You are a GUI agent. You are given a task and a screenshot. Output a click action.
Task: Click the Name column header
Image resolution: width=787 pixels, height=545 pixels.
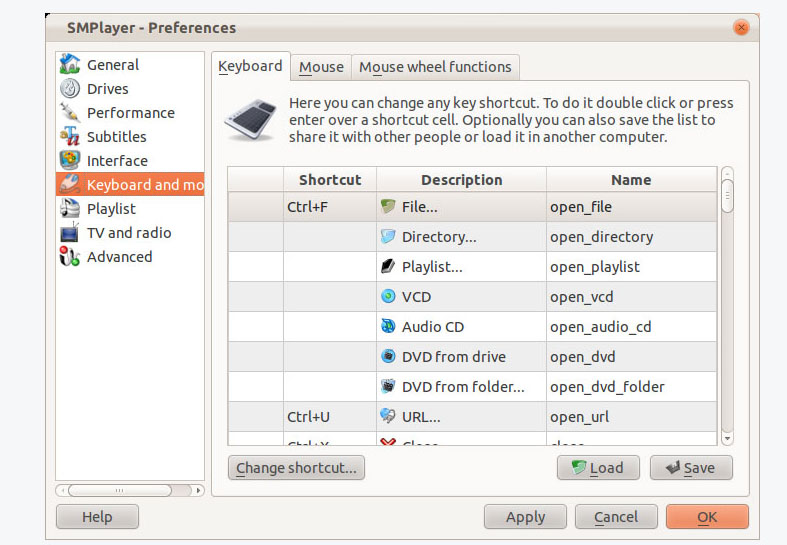pos(631,180)
